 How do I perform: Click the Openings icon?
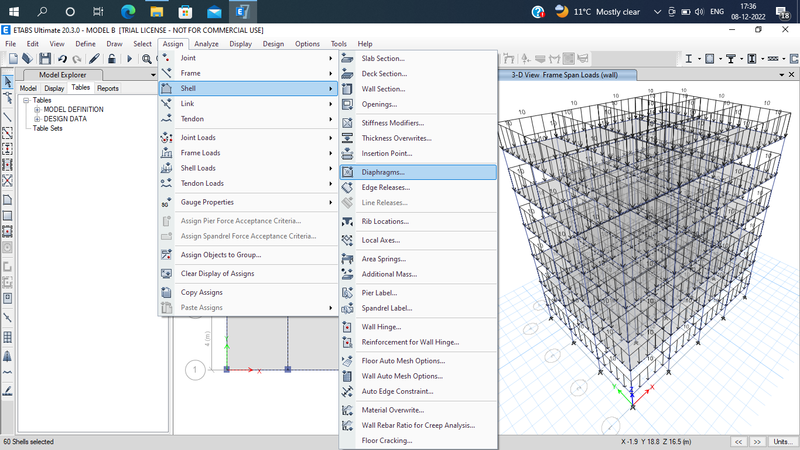pos(347,104)
